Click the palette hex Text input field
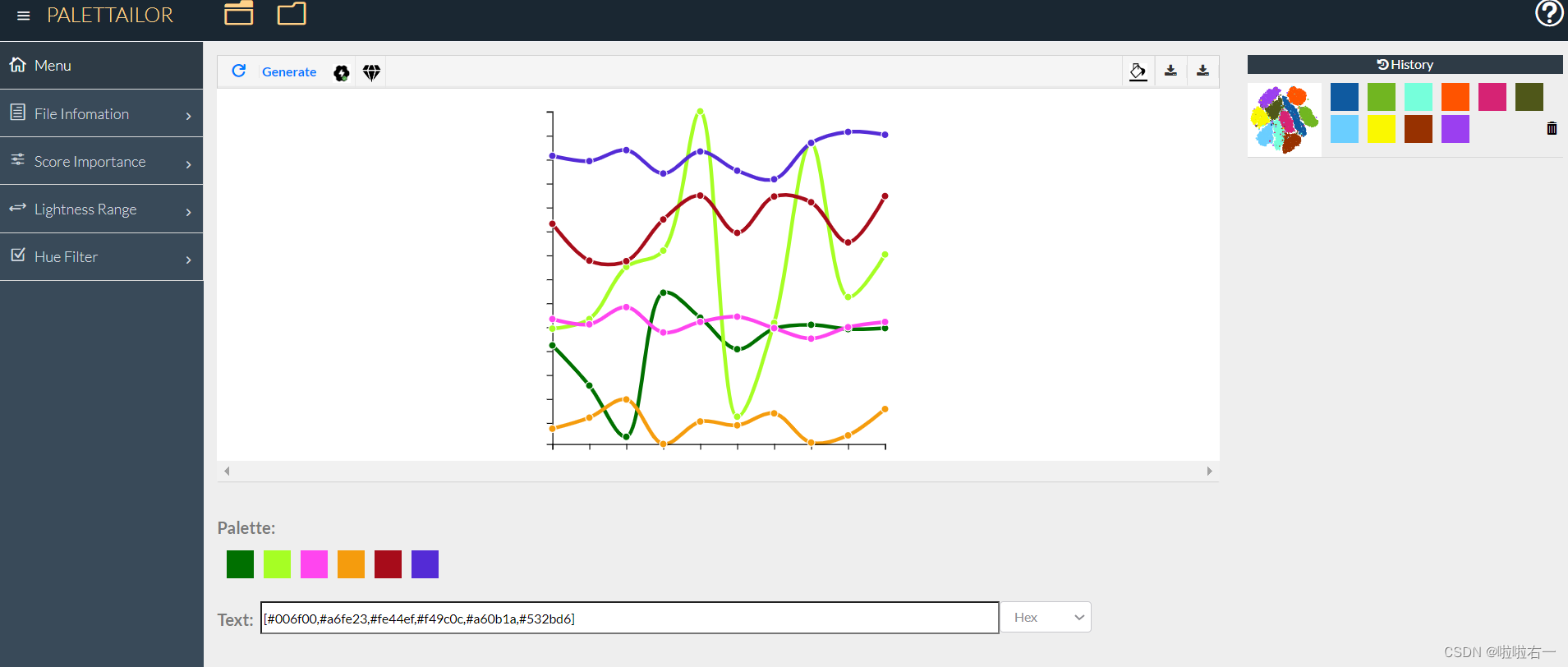The image size is (1568, 667). [x=629, y=618]
